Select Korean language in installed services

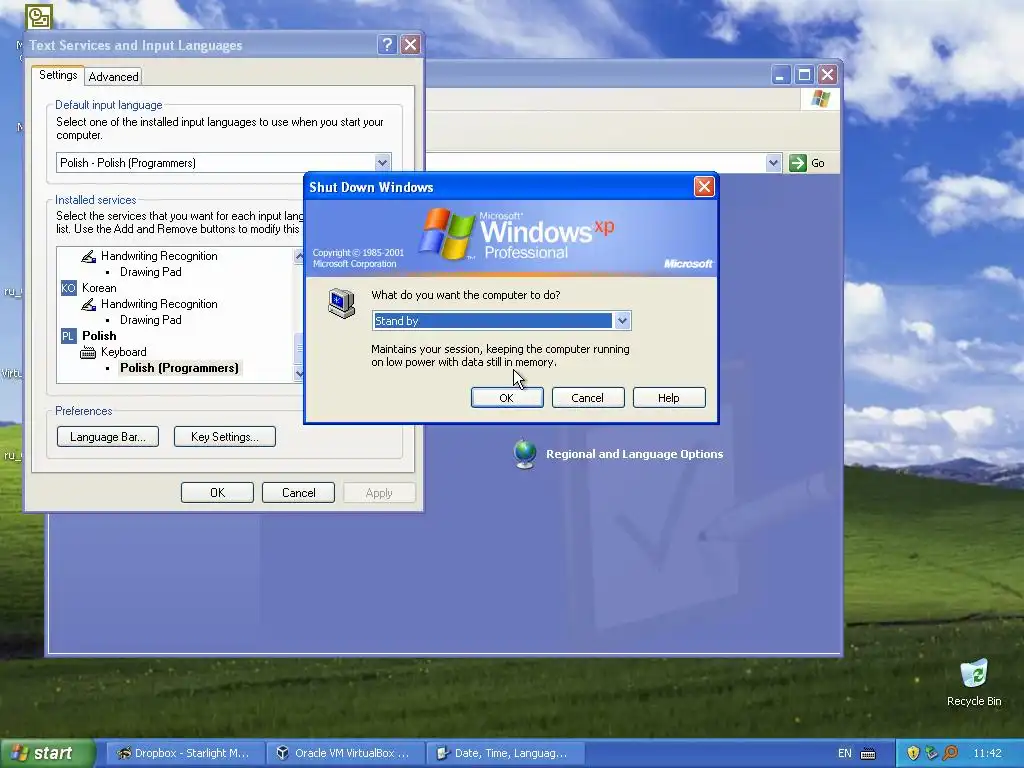99,288
